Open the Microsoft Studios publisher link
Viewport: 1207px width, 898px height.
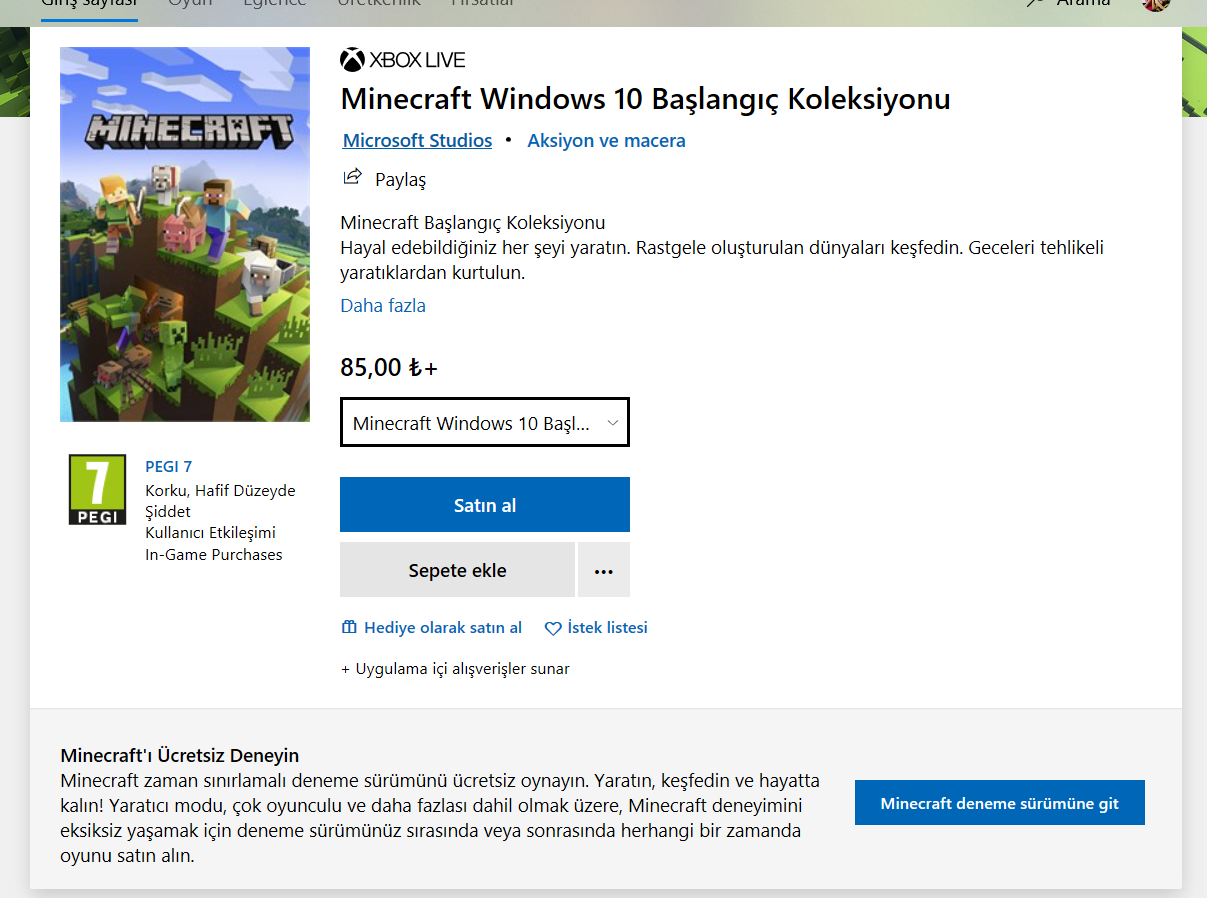[417, 141]
